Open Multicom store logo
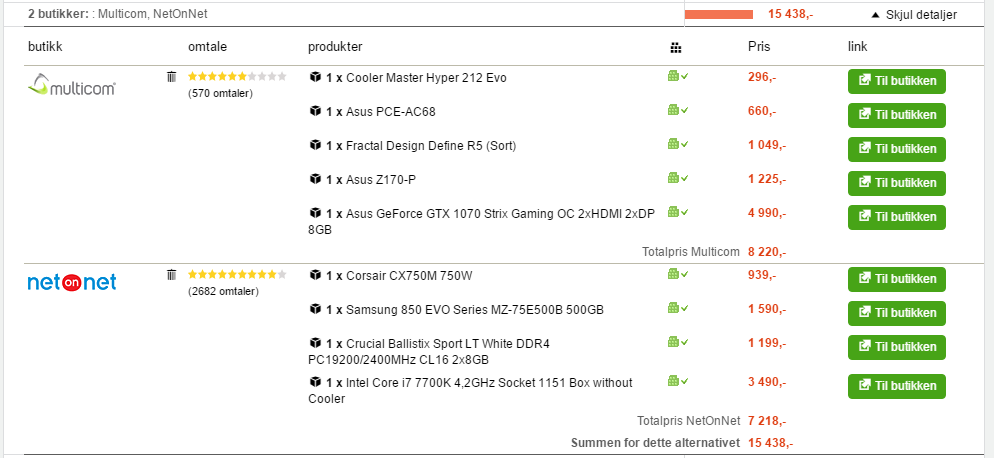The width and height of the screenshot is (994, 458). coord(72,85)
